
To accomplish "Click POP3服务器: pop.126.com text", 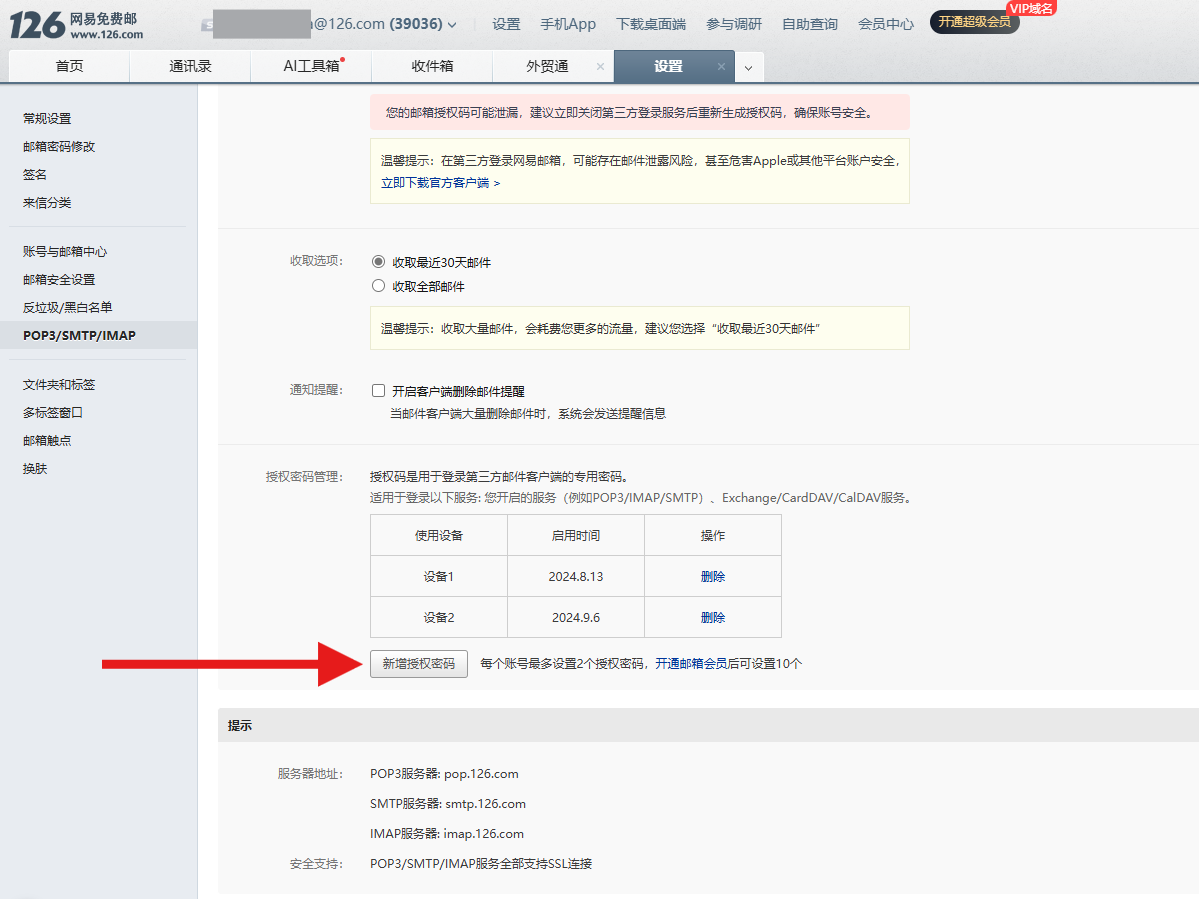I will pos(444,774).
